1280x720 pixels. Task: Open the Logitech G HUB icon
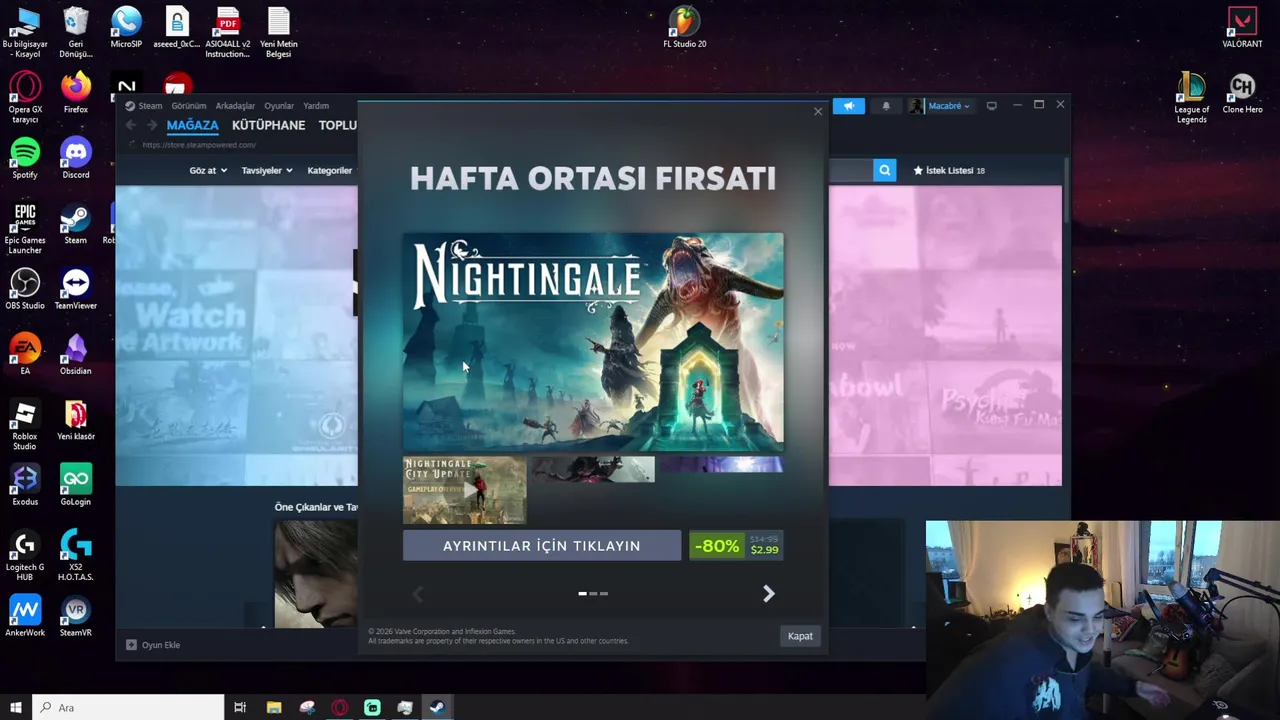[25, 556]
